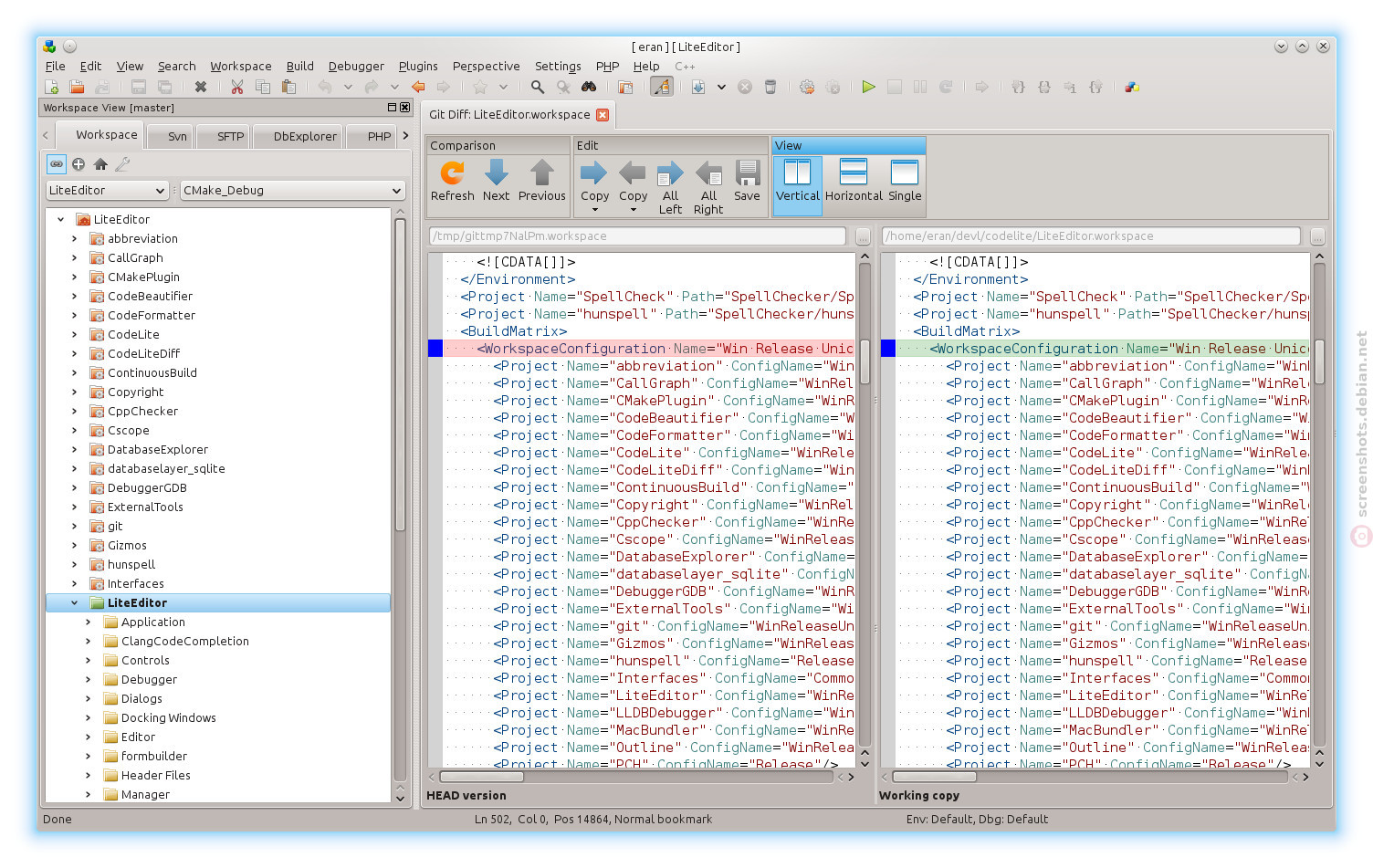Select Horizontal view layout
This screenshot has height=868, width=1373.
854,181
